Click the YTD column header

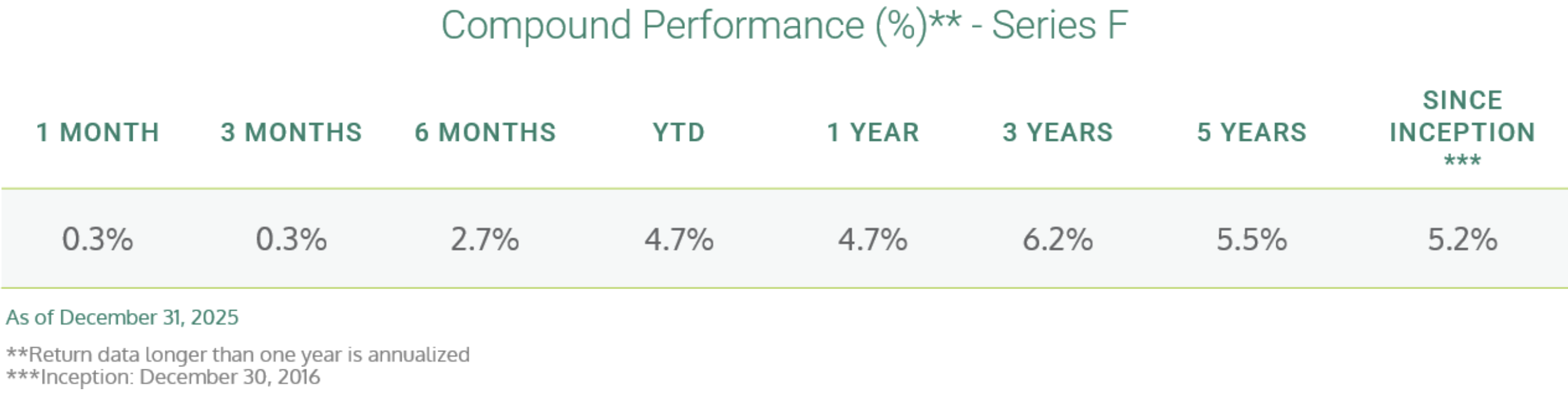click(x=679, y=133)
